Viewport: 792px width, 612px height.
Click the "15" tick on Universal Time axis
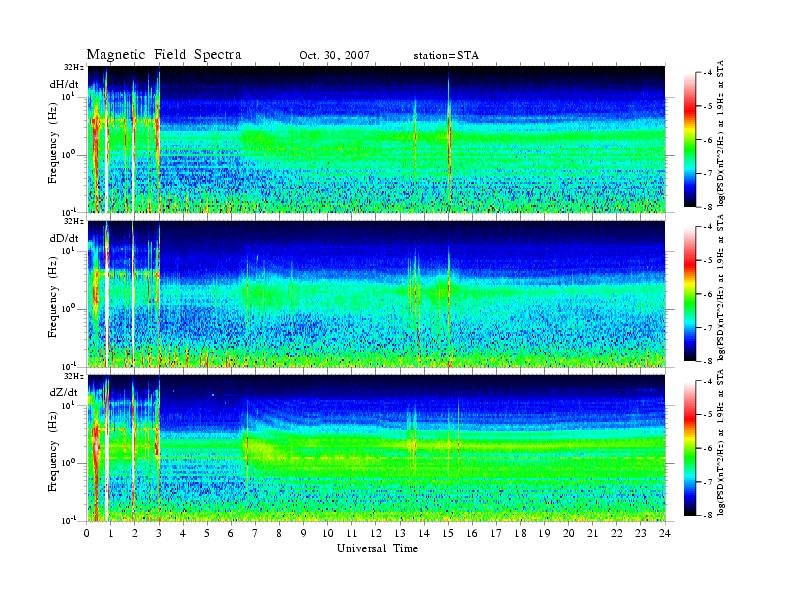[448, 533]
